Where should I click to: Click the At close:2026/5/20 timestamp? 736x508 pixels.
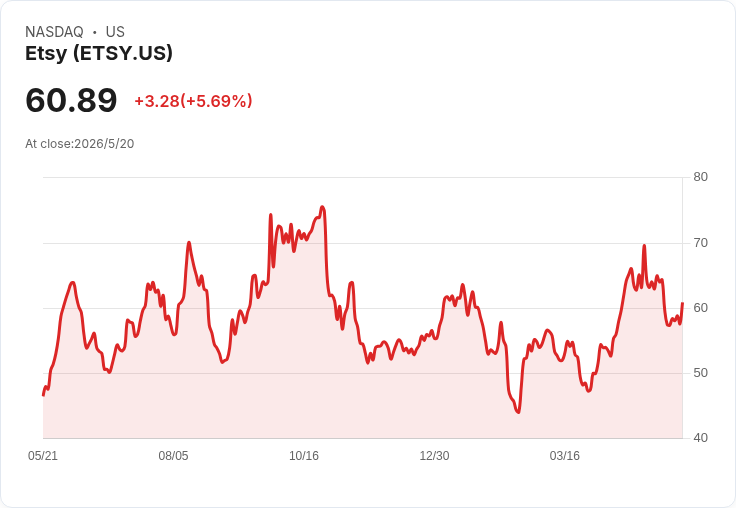(x=80, y=144)
